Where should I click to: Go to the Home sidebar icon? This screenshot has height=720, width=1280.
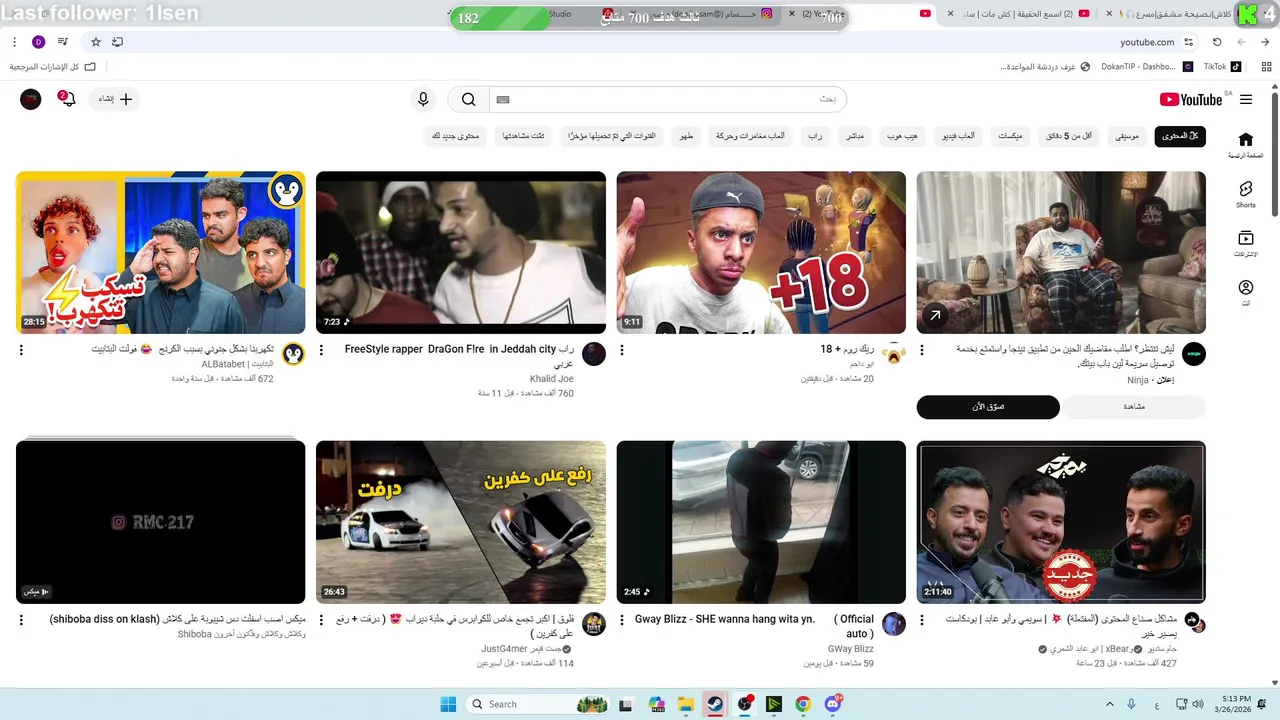(x=1245, y=144)
